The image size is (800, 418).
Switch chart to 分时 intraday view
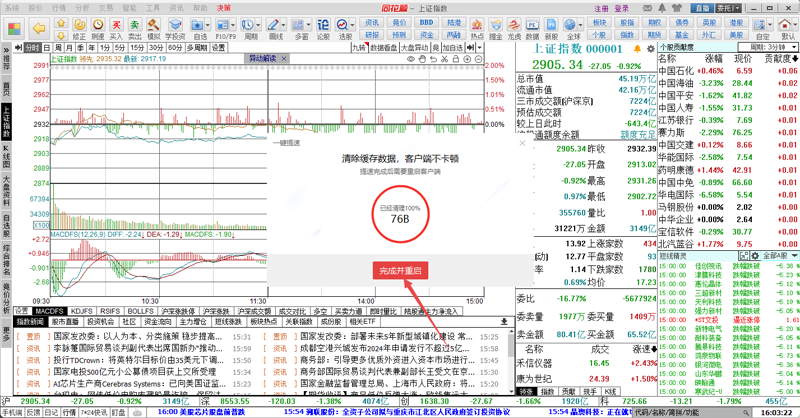32,47
